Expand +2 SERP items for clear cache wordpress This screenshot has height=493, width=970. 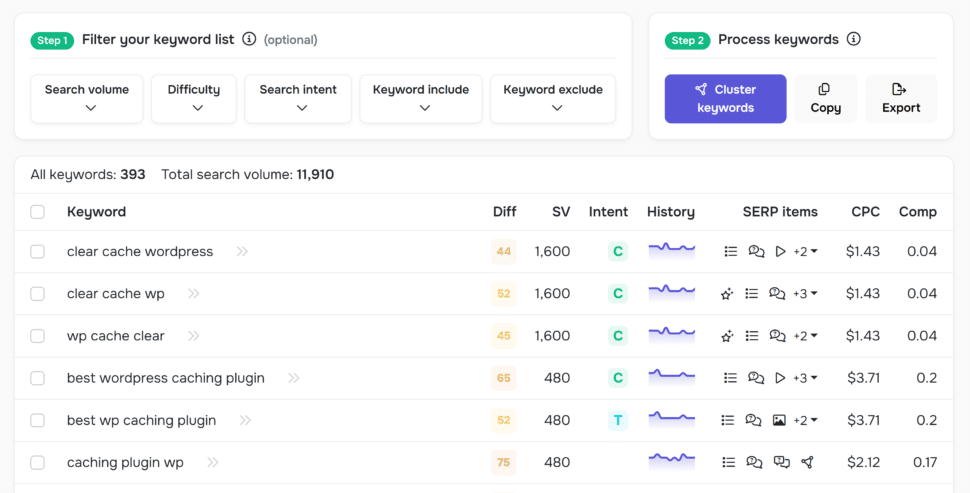tap(805, 251)
